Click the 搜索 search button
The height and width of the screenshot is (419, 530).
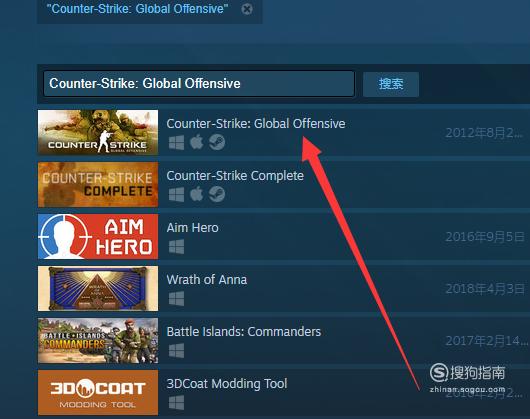pyautogui.click(x=391, y=84)
